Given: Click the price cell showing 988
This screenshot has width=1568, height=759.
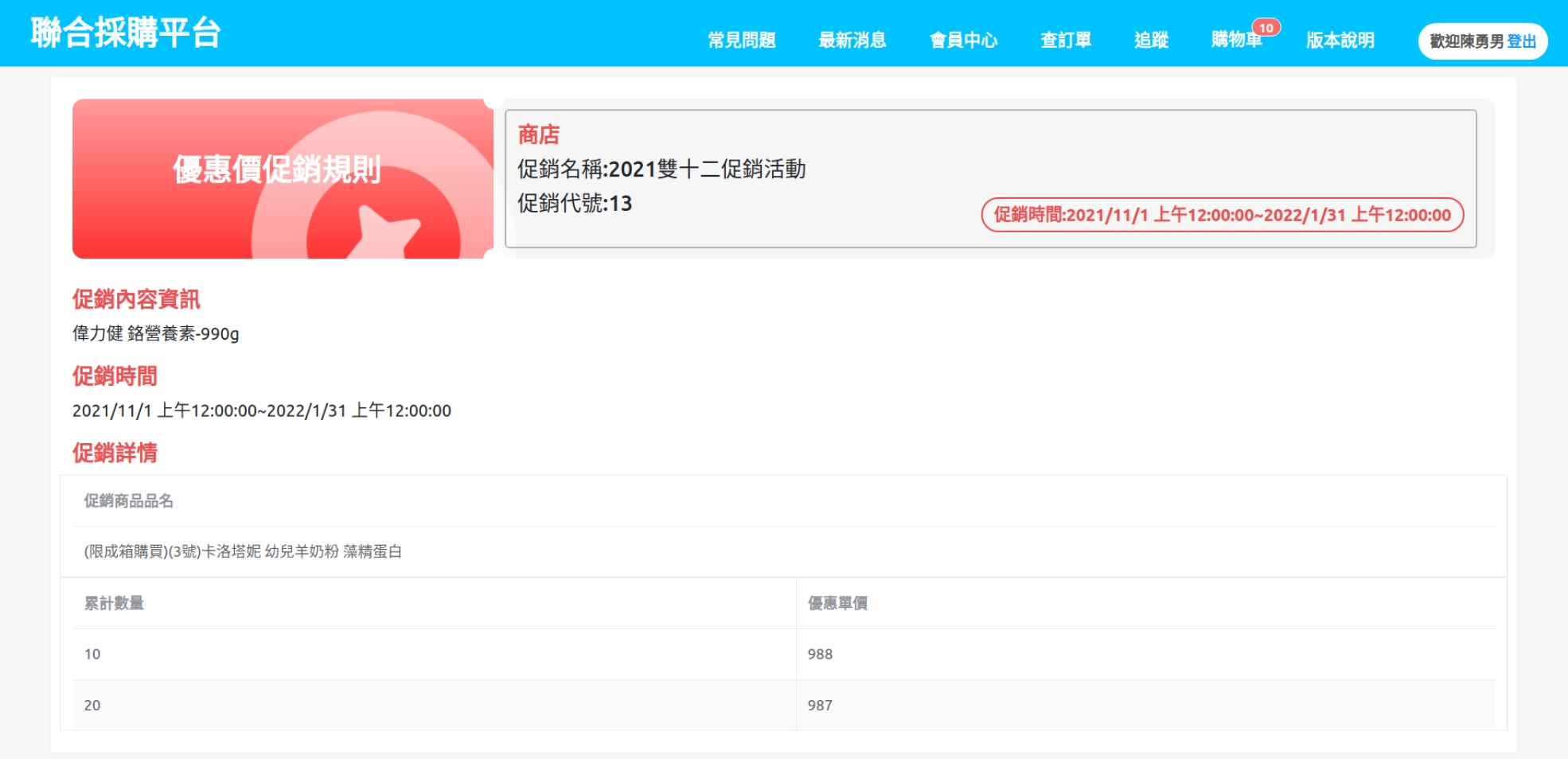Looking at the screenshot, I should click(1145, 654).
